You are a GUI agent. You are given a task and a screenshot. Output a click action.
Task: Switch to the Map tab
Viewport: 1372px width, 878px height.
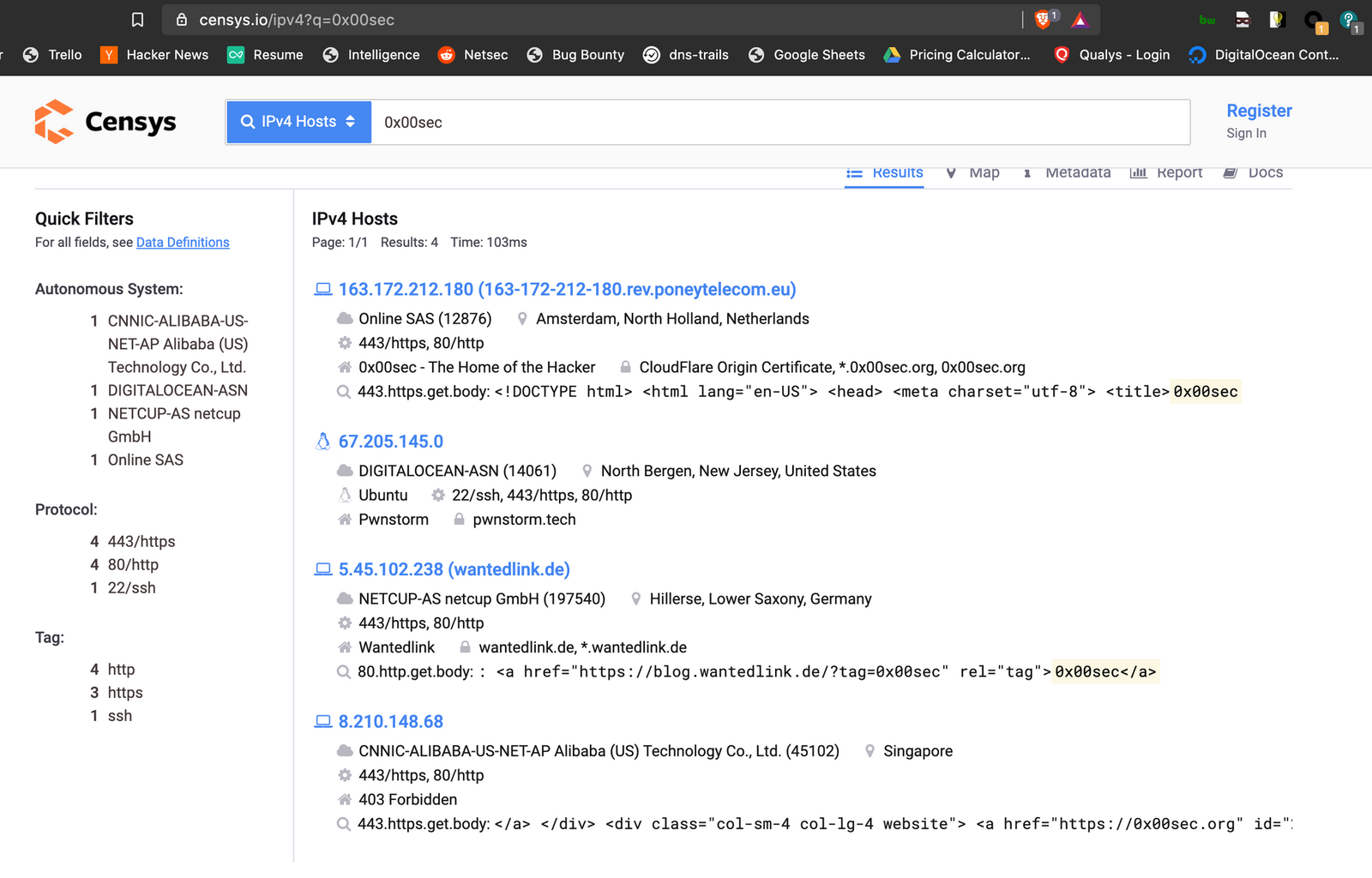click(x=972, y=173)
